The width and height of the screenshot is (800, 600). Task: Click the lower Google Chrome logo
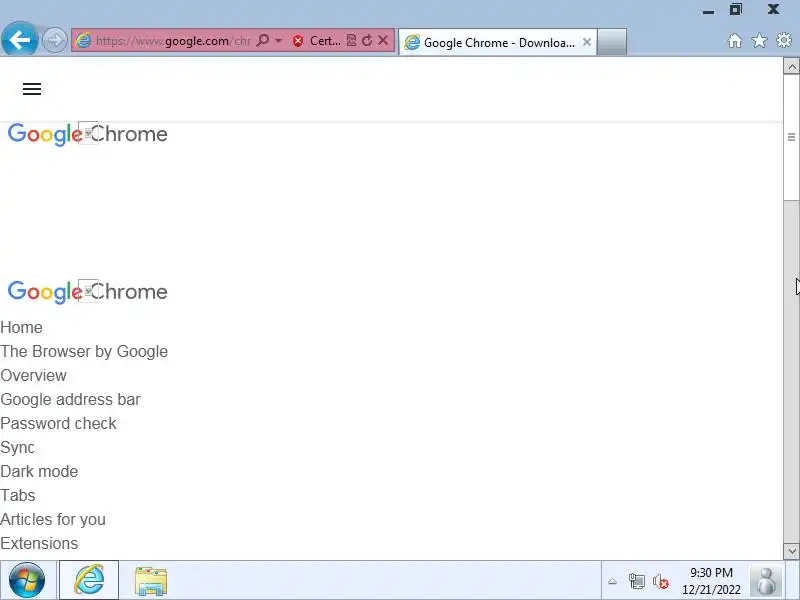click(87, 292)
